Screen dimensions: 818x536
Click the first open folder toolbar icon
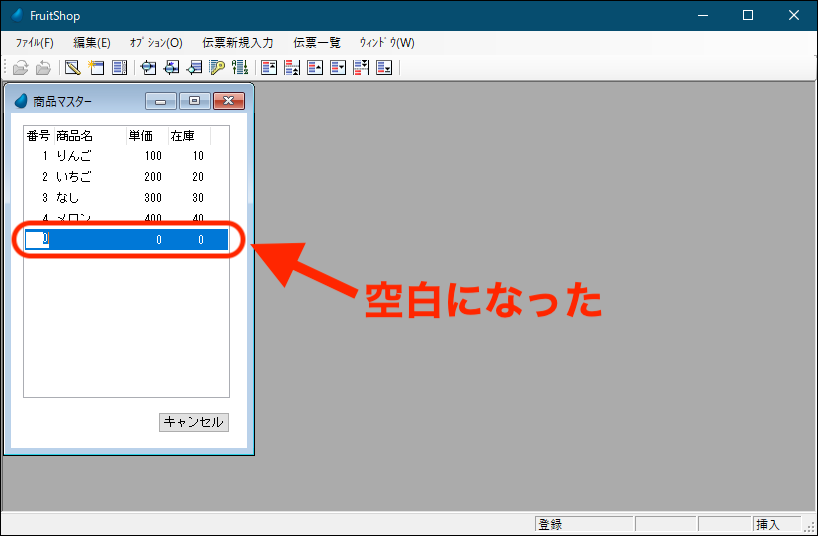point(20,68)
